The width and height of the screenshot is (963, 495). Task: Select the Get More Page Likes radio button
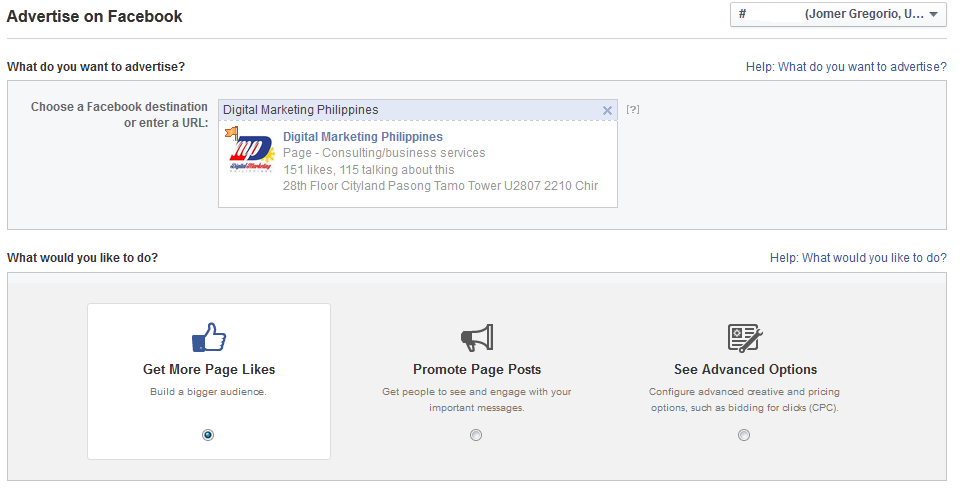[208, 435]
